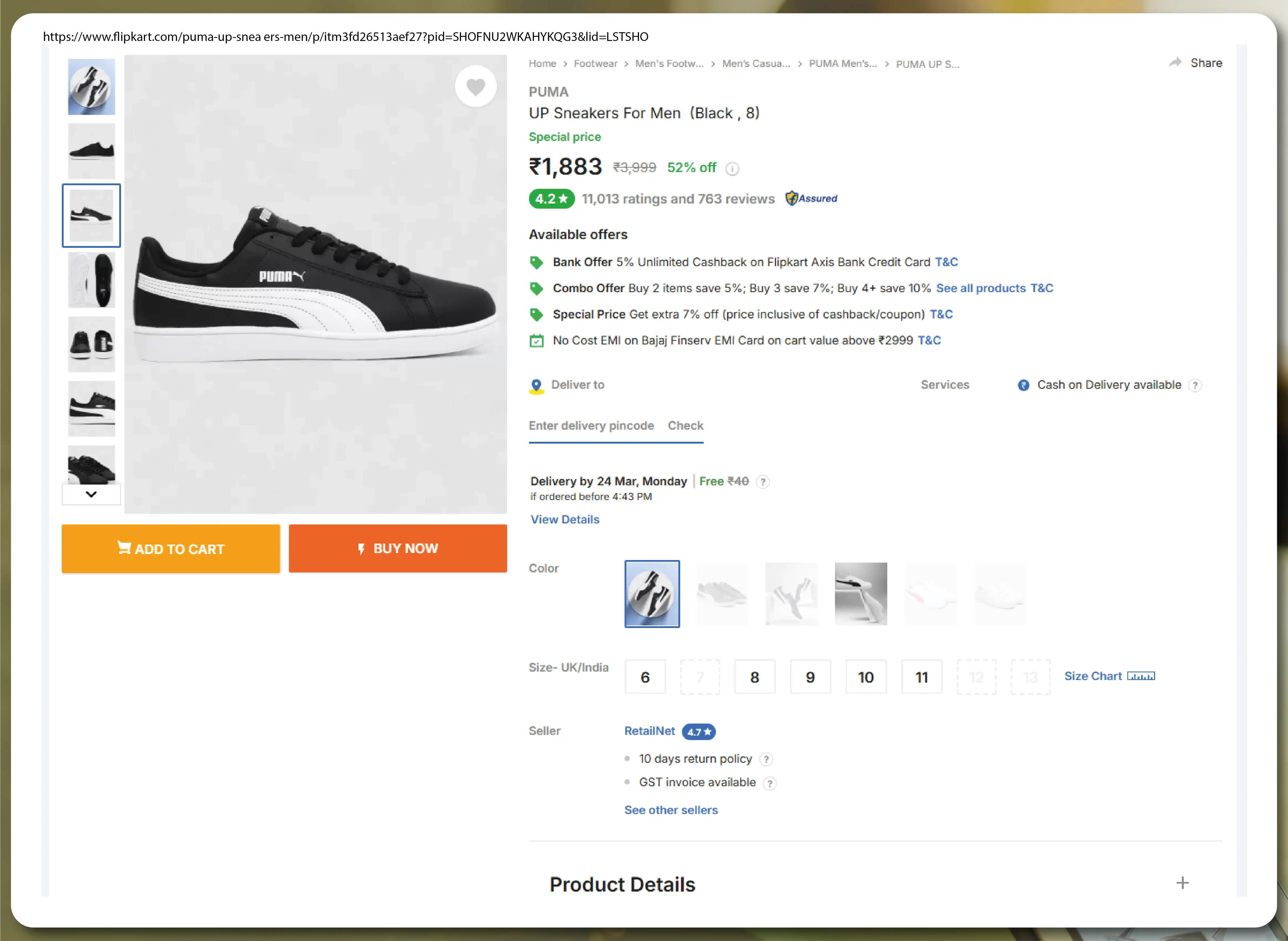Viewport: 1288px width, 941px height.
Task: Click PUMA UP S... breadcrumb
Action: [928, 64]
